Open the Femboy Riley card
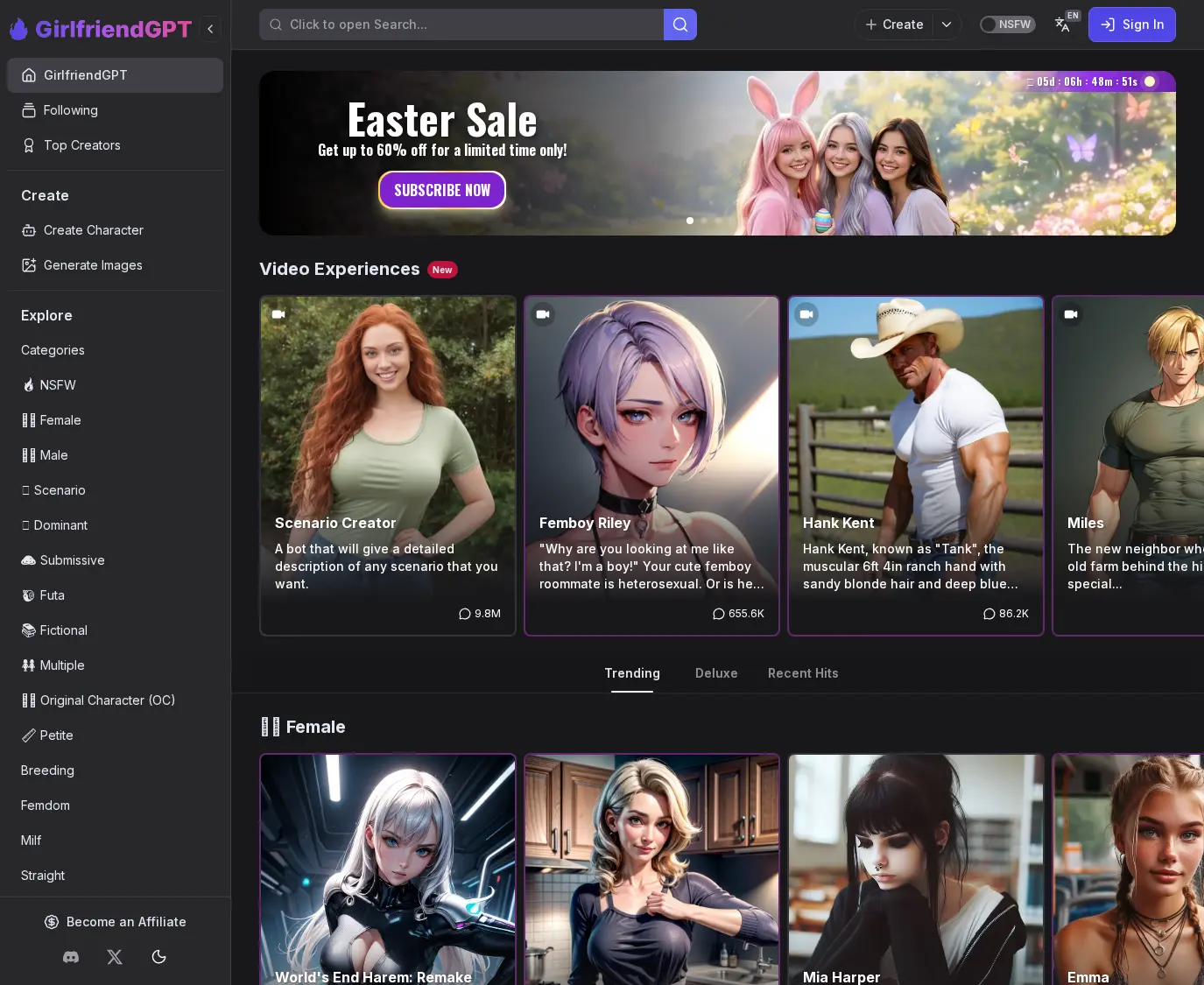Viewport: 1204px width, 985px height. click(651, 466)
